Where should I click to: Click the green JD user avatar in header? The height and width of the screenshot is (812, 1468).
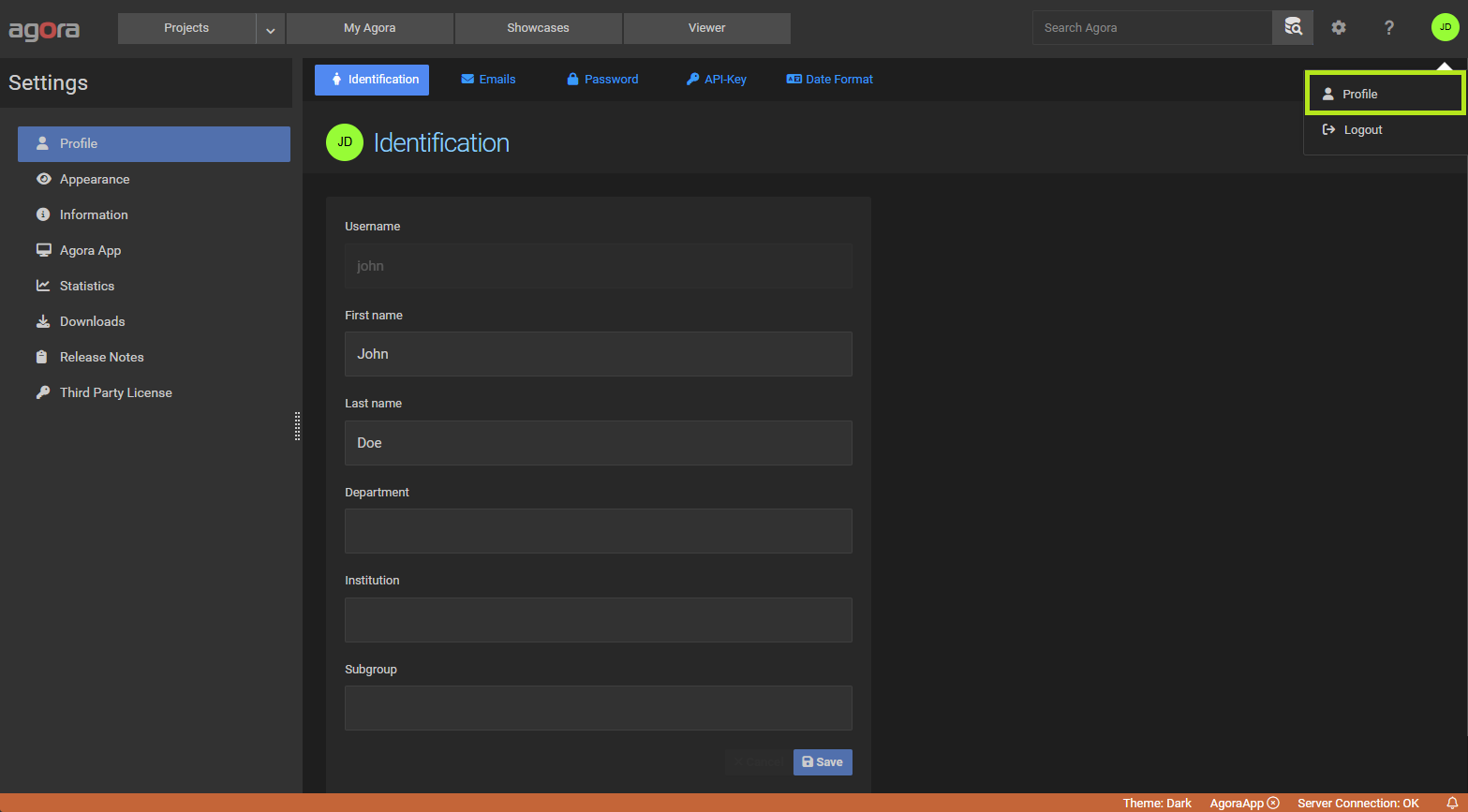point(1445,27)
